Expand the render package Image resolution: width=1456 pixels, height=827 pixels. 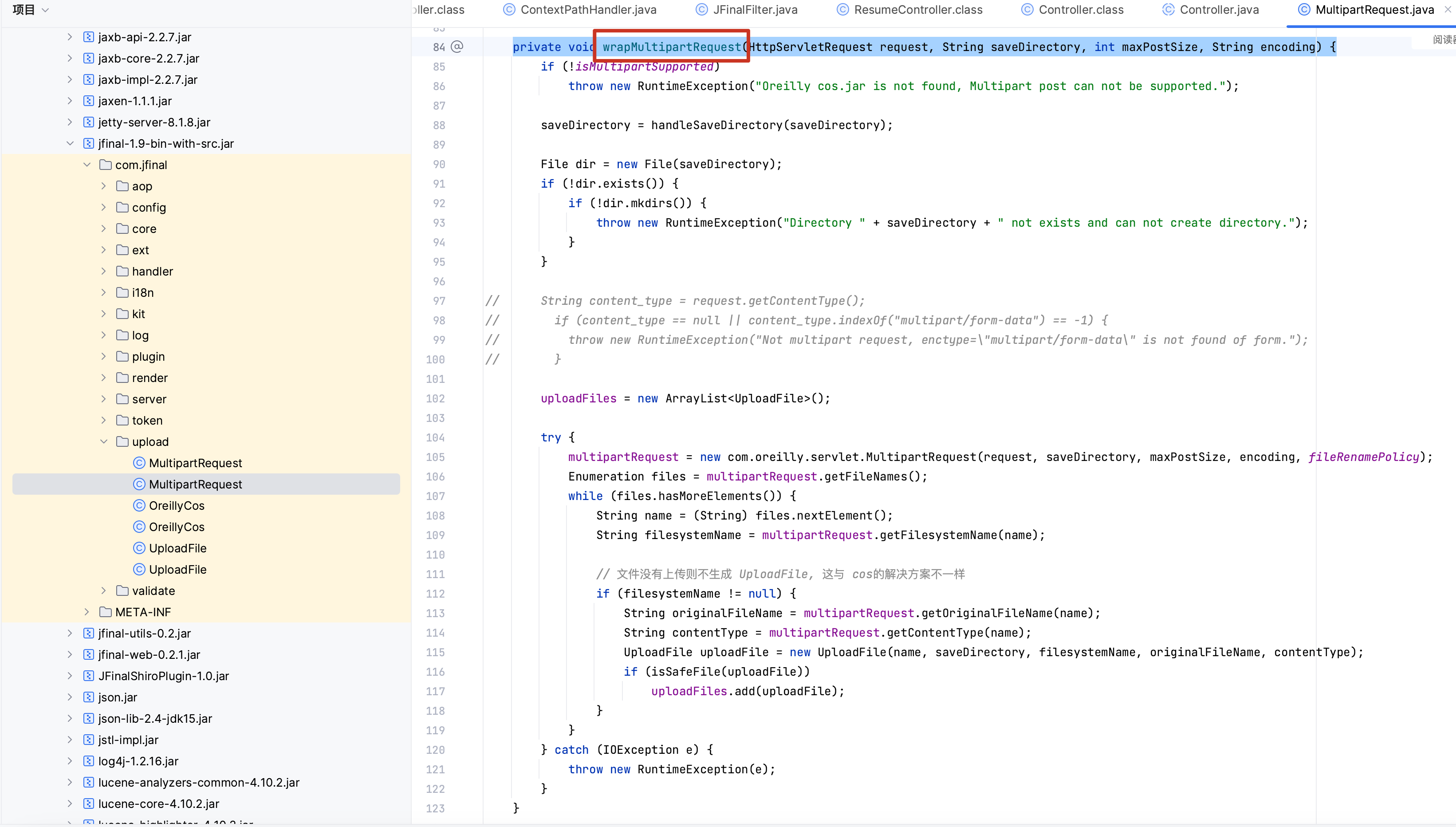103,378
